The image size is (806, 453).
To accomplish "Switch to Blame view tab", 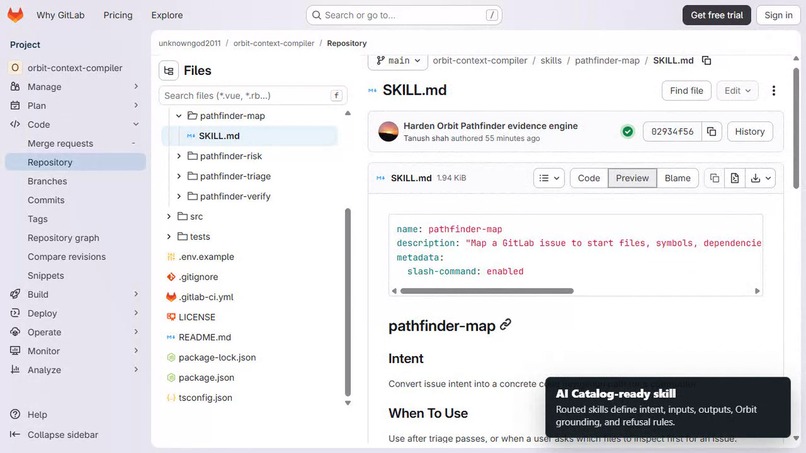I will coord(677,178).
